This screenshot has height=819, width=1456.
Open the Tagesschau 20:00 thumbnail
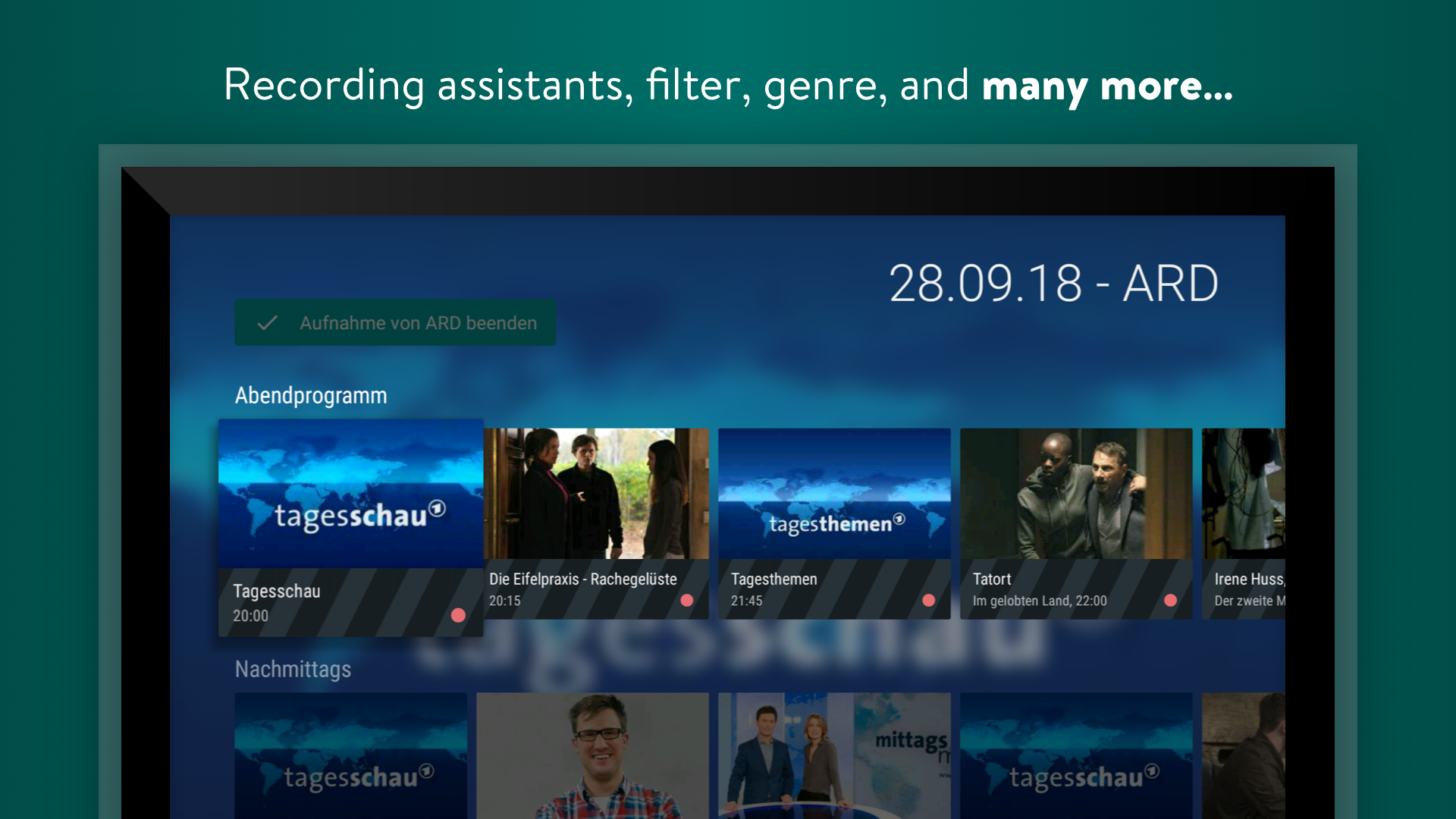350,494
